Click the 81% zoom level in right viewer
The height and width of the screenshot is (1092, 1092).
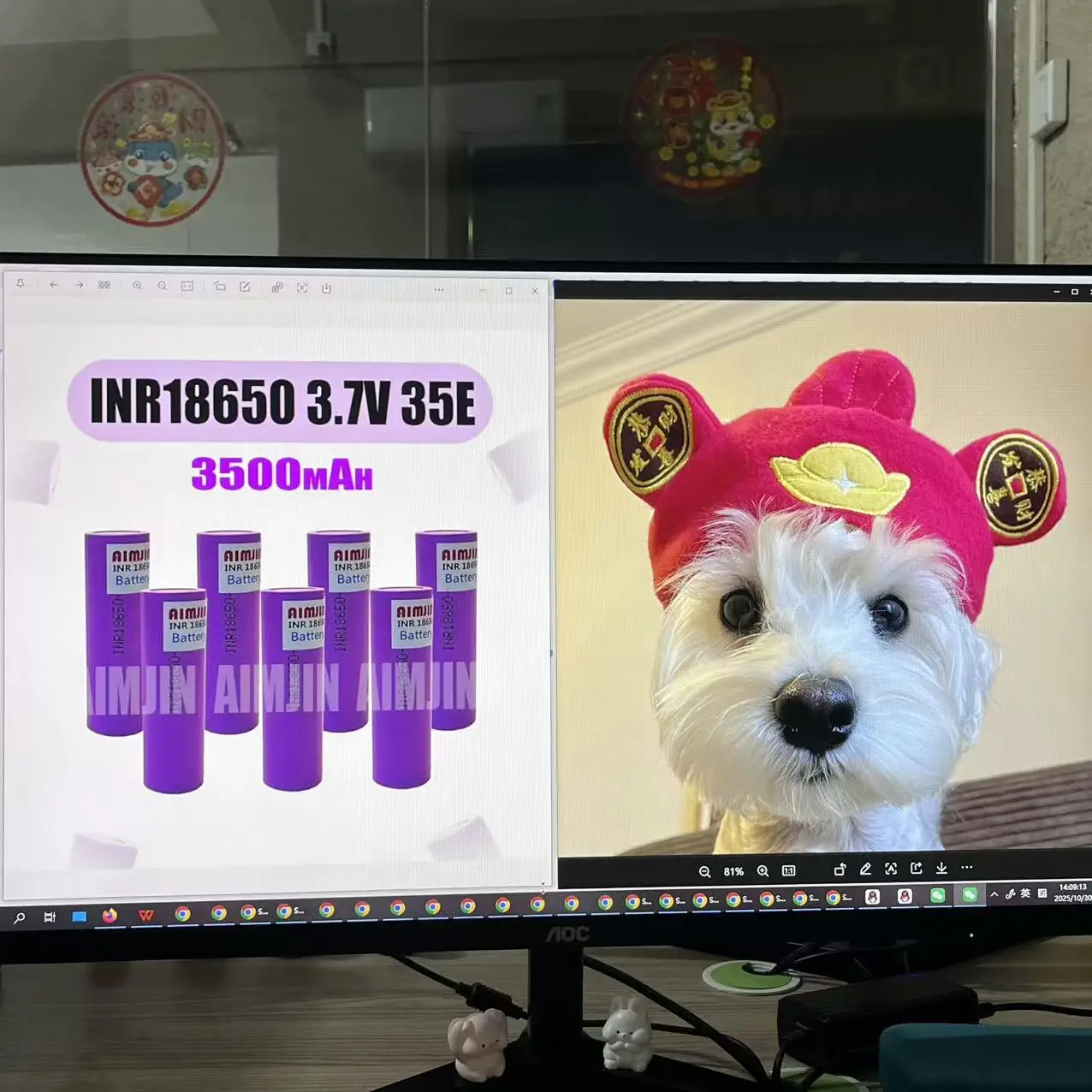coord(733,871)
